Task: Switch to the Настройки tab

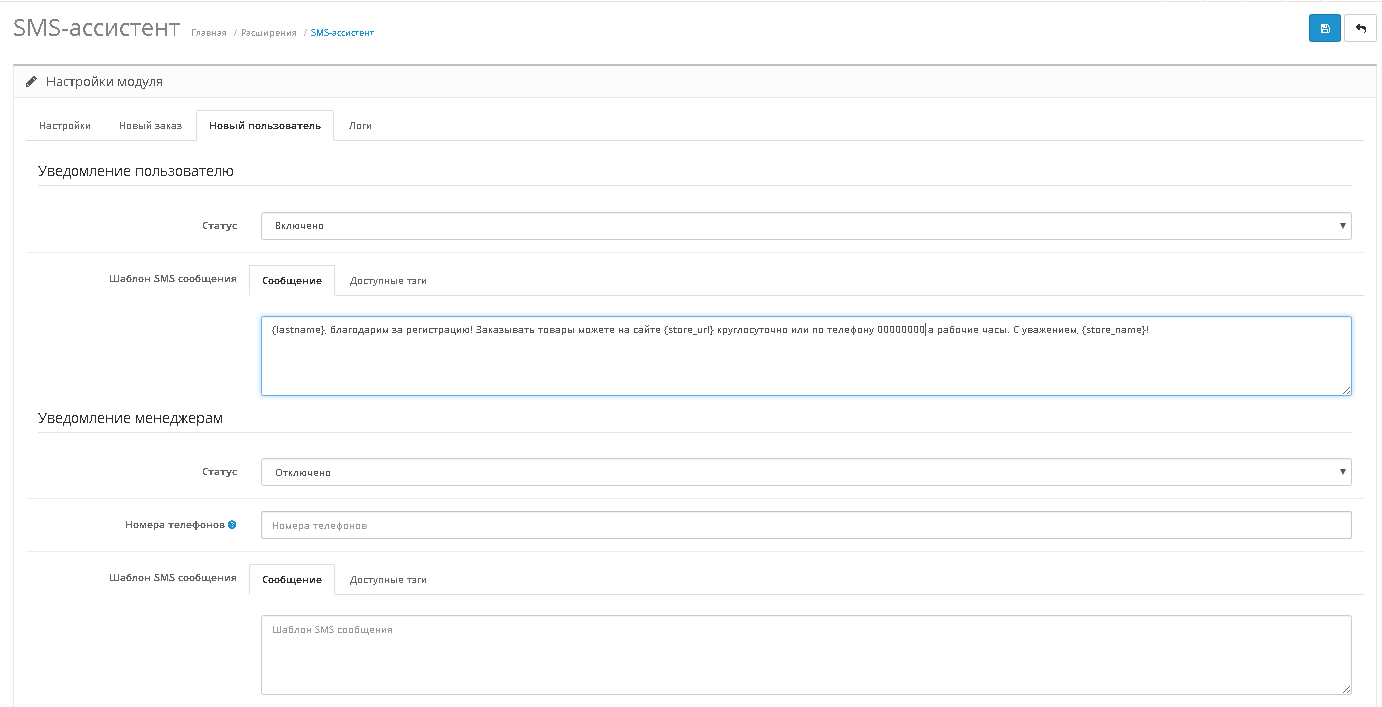Action: click(65, 125)
